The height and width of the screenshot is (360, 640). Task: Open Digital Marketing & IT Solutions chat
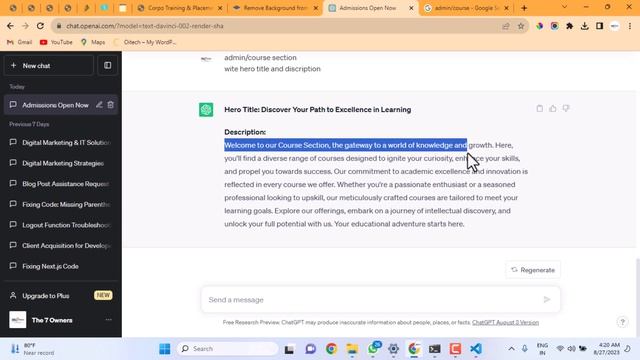click(x=61, y=142)
